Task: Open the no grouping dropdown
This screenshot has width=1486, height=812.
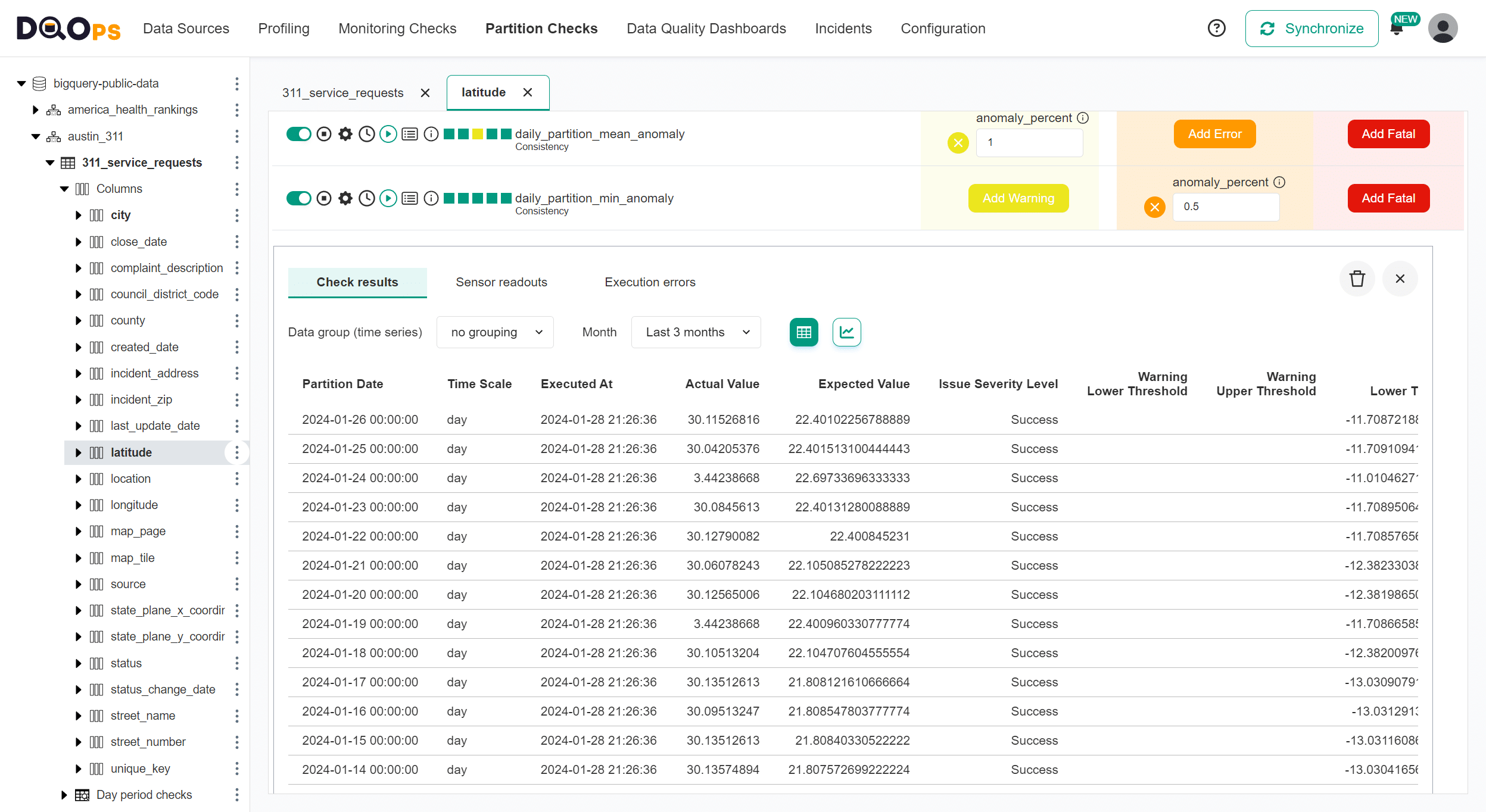Action: [x=495, y=332]
